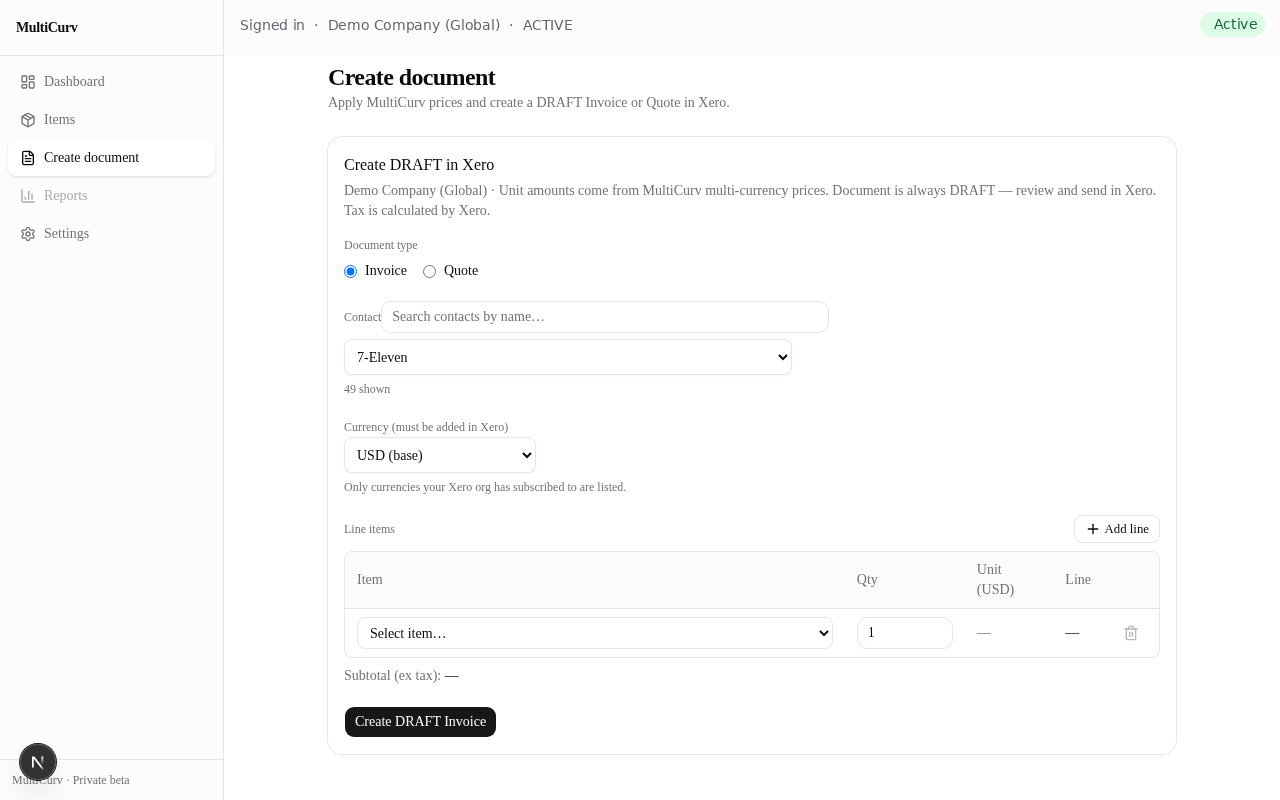
Task: Click the 'Unit (USD)' column header
Action: (x=995, y=580)
